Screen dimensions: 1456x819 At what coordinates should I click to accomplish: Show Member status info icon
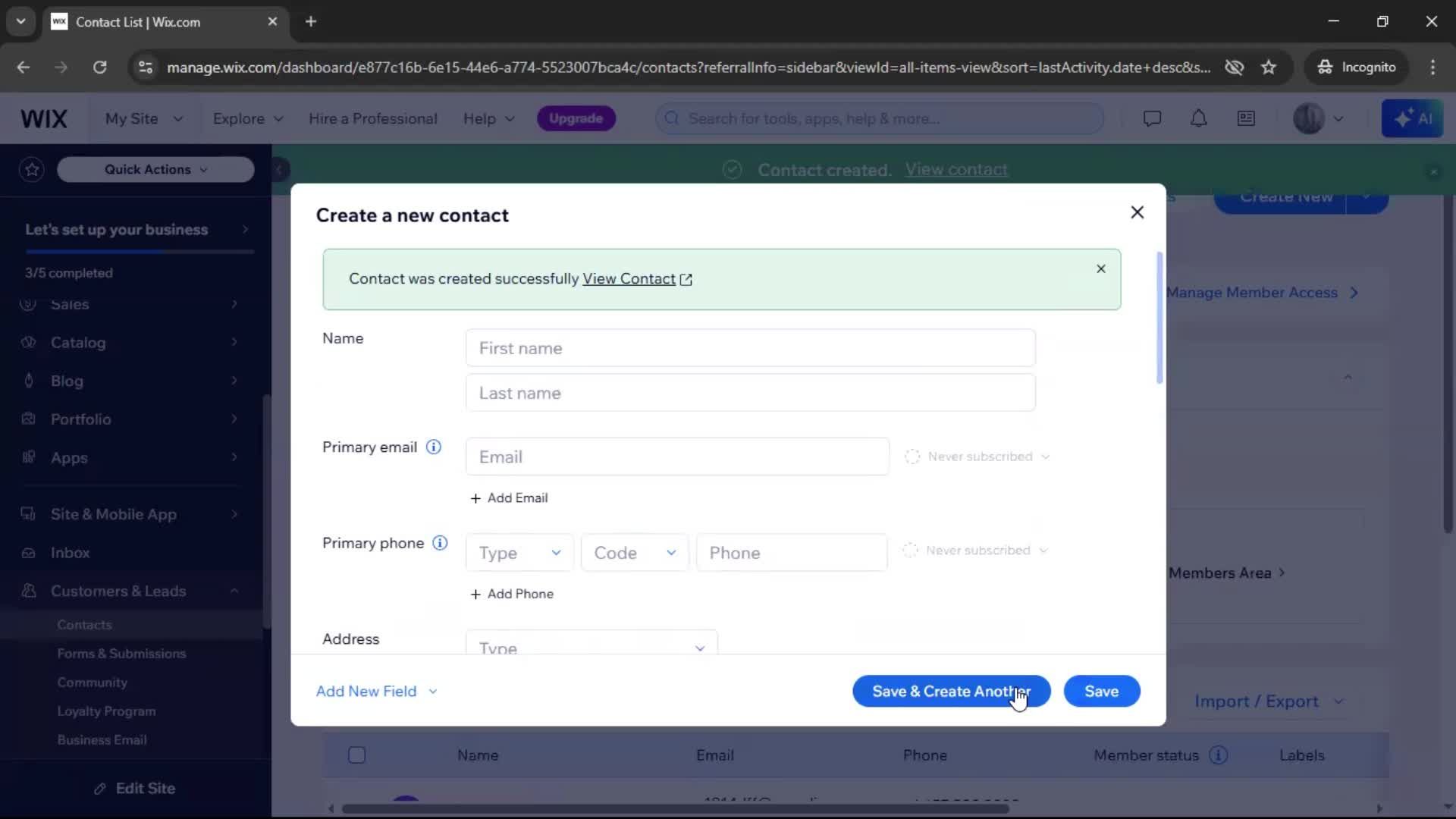(x=1218, y=755)
